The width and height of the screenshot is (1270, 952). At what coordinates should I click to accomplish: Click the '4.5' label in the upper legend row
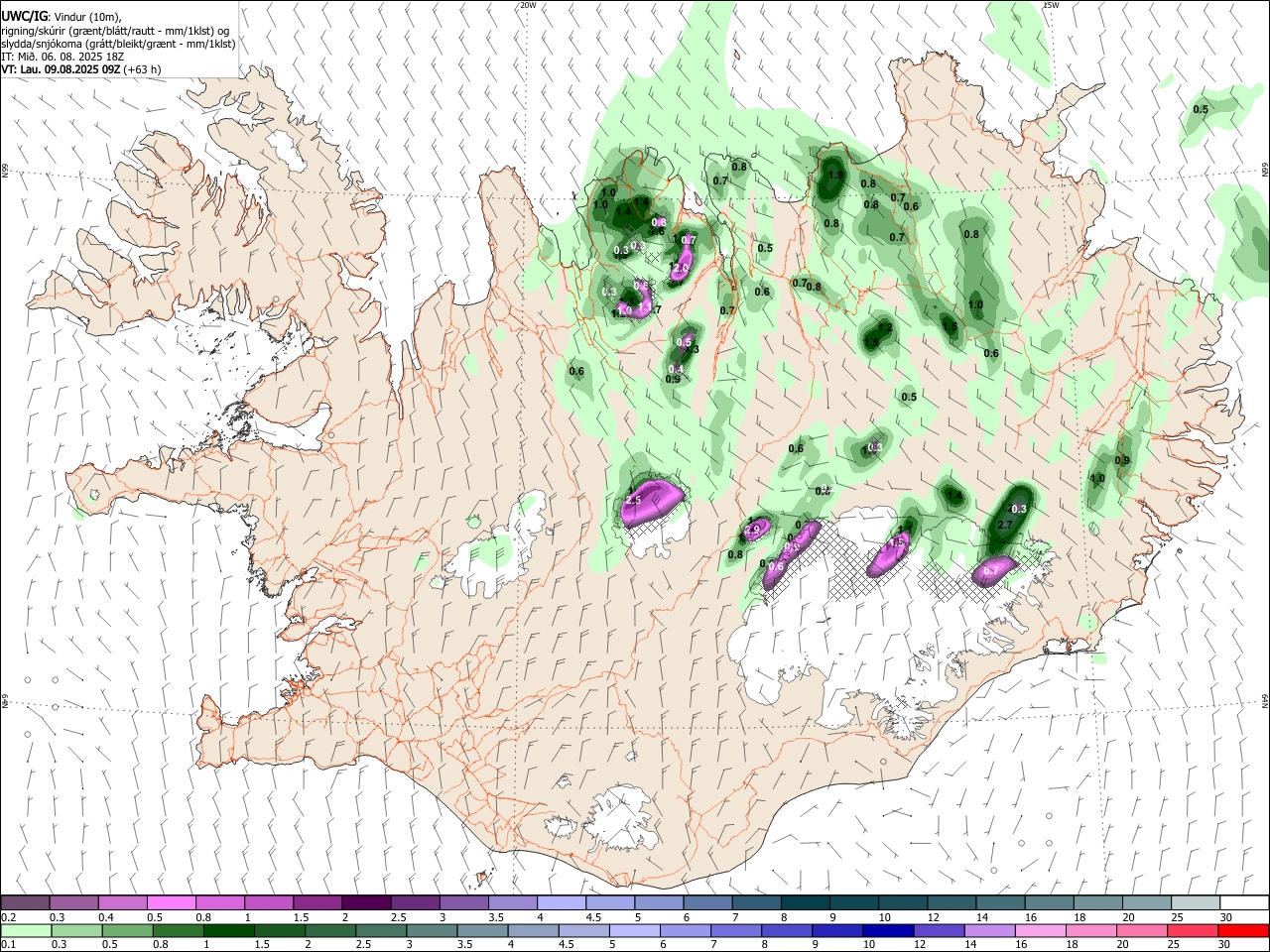coord(592,917)
